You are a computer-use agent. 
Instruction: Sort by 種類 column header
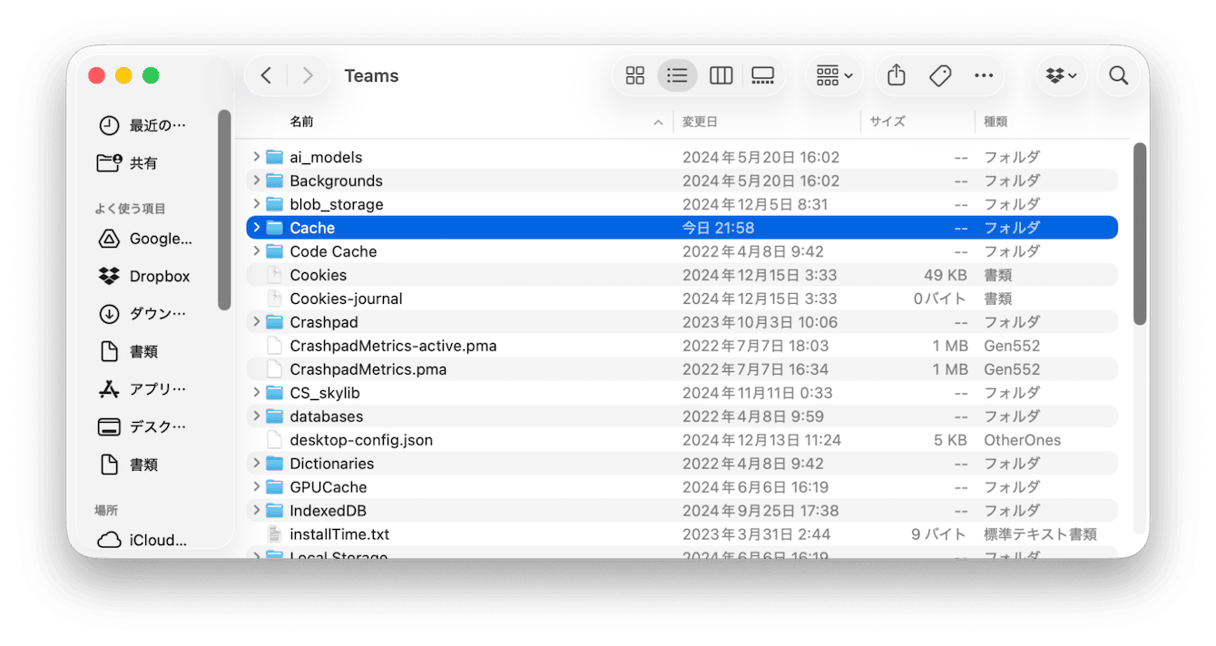click(996, 122)
